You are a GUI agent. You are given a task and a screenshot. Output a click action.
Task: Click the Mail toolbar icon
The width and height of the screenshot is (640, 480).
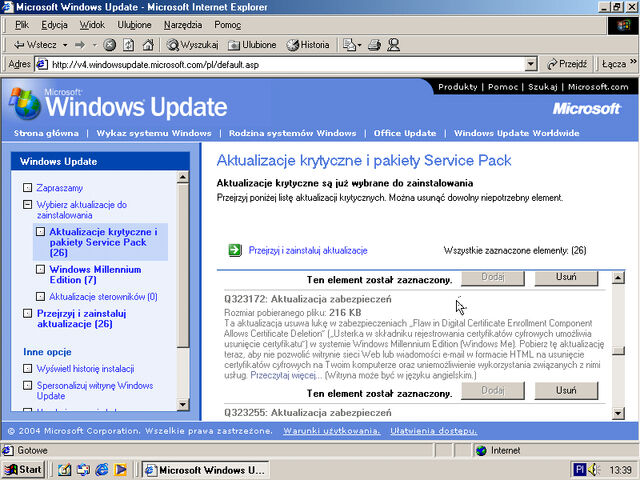349,45
